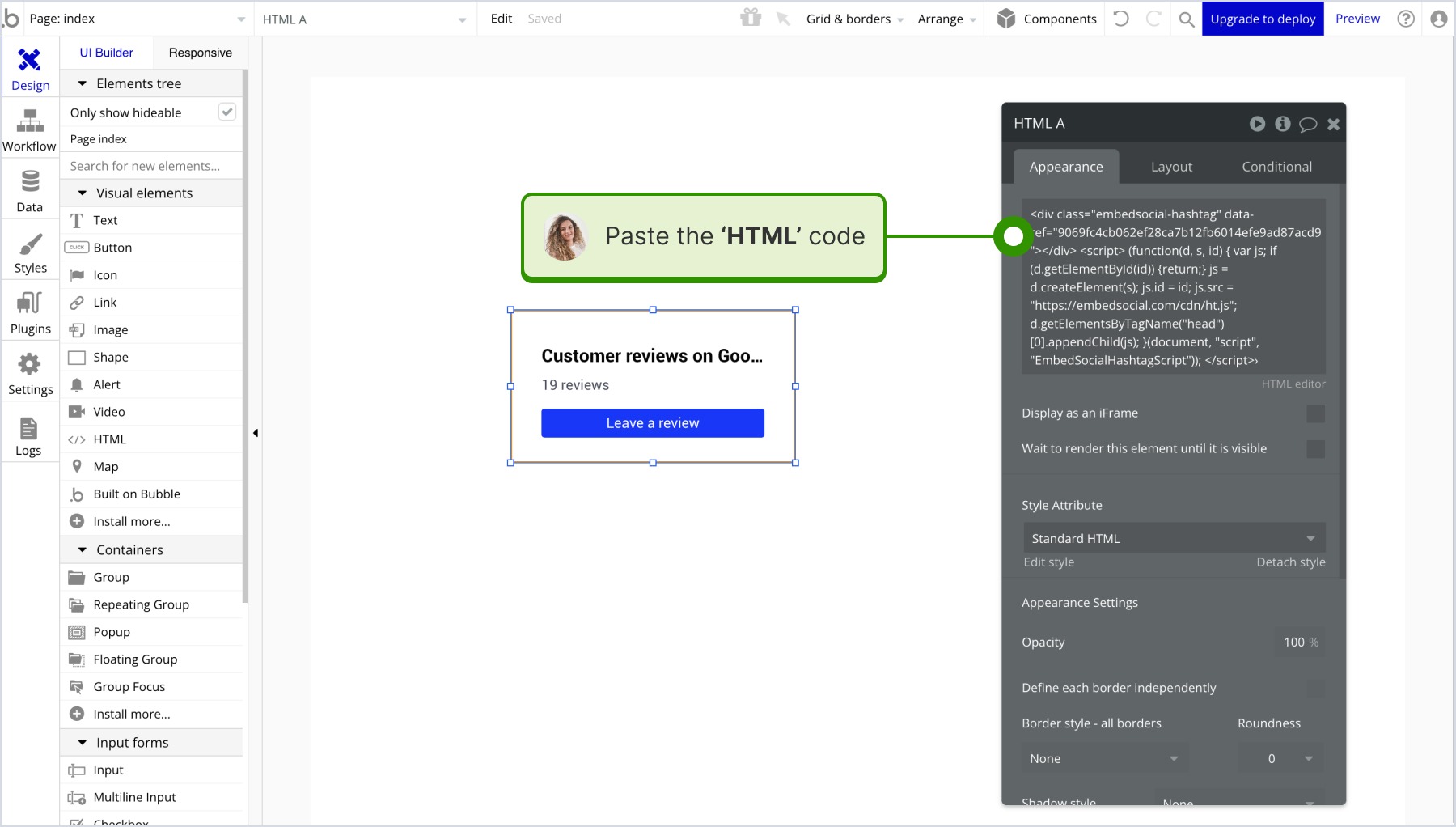This screenshot has width=1456, height=827.
Task: Switch to the UI Builder tab
Action: [106, 53]
